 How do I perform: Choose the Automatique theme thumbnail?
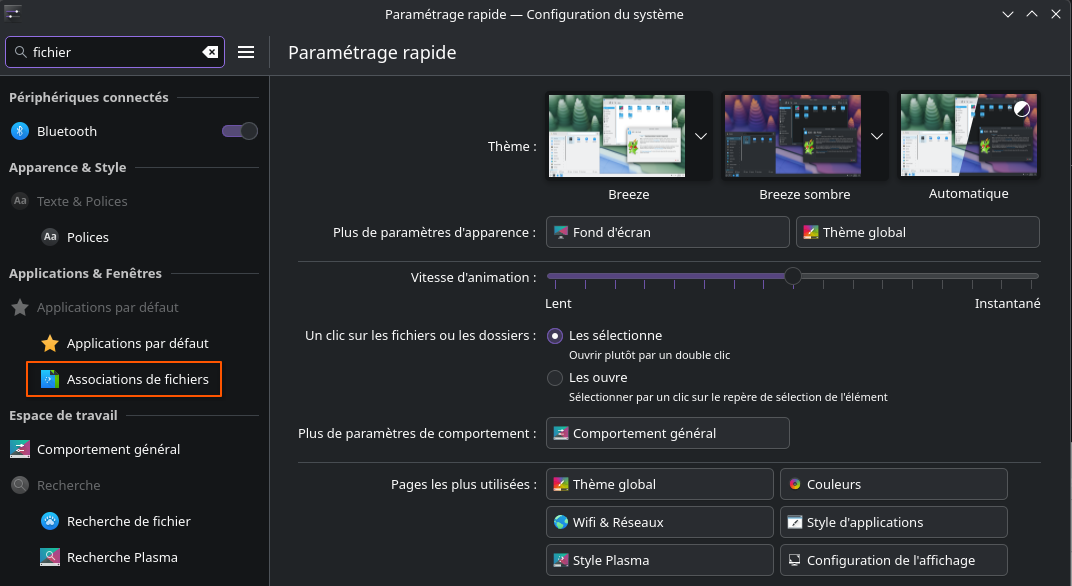[969, 136]
